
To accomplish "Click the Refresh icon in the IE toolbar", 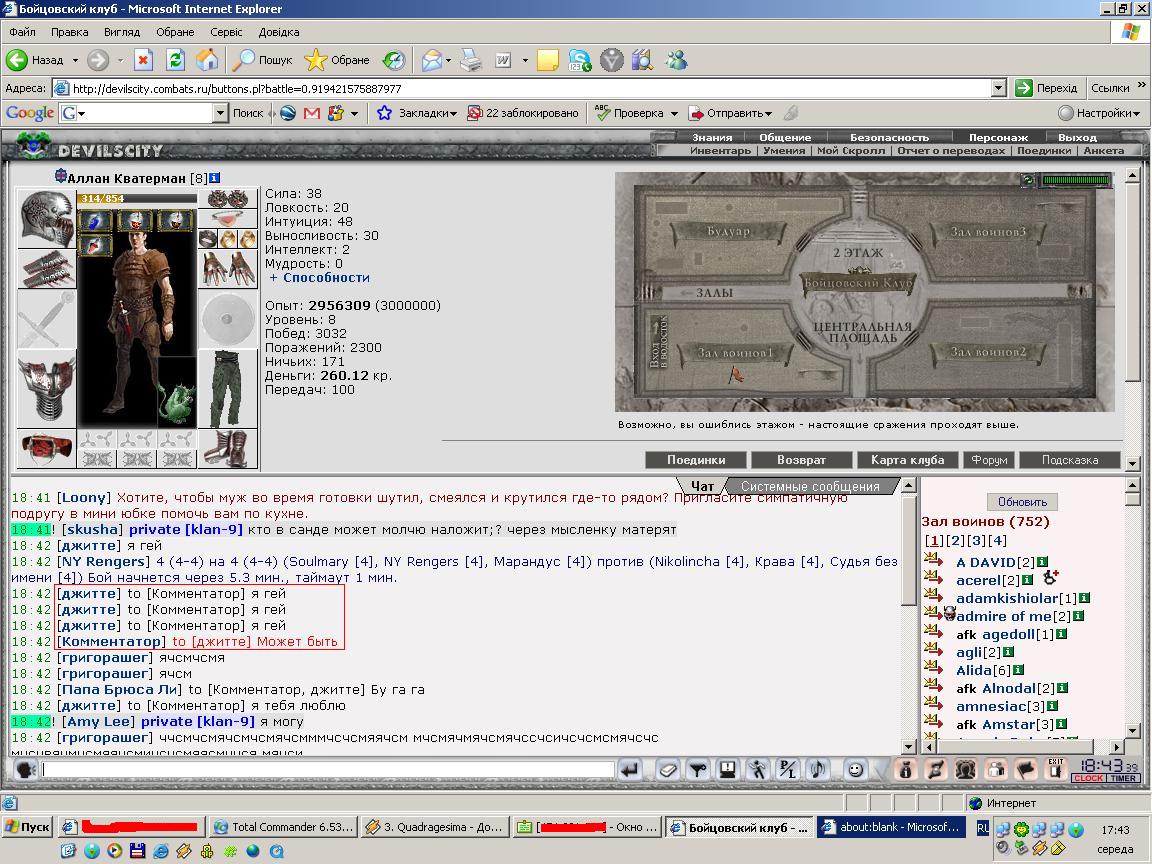I will [x=175, y=60].
